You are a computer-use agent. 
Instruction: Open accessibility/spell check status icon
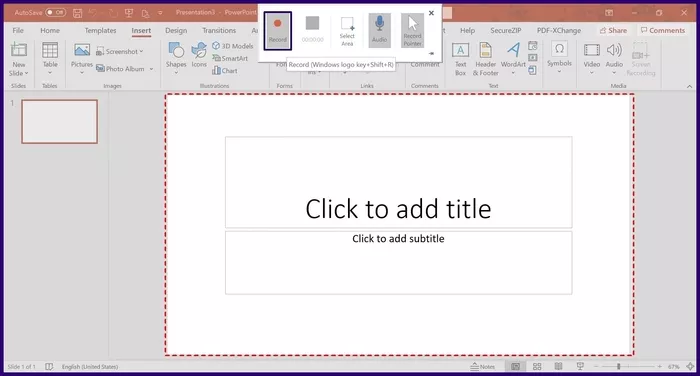click(49, 367)
